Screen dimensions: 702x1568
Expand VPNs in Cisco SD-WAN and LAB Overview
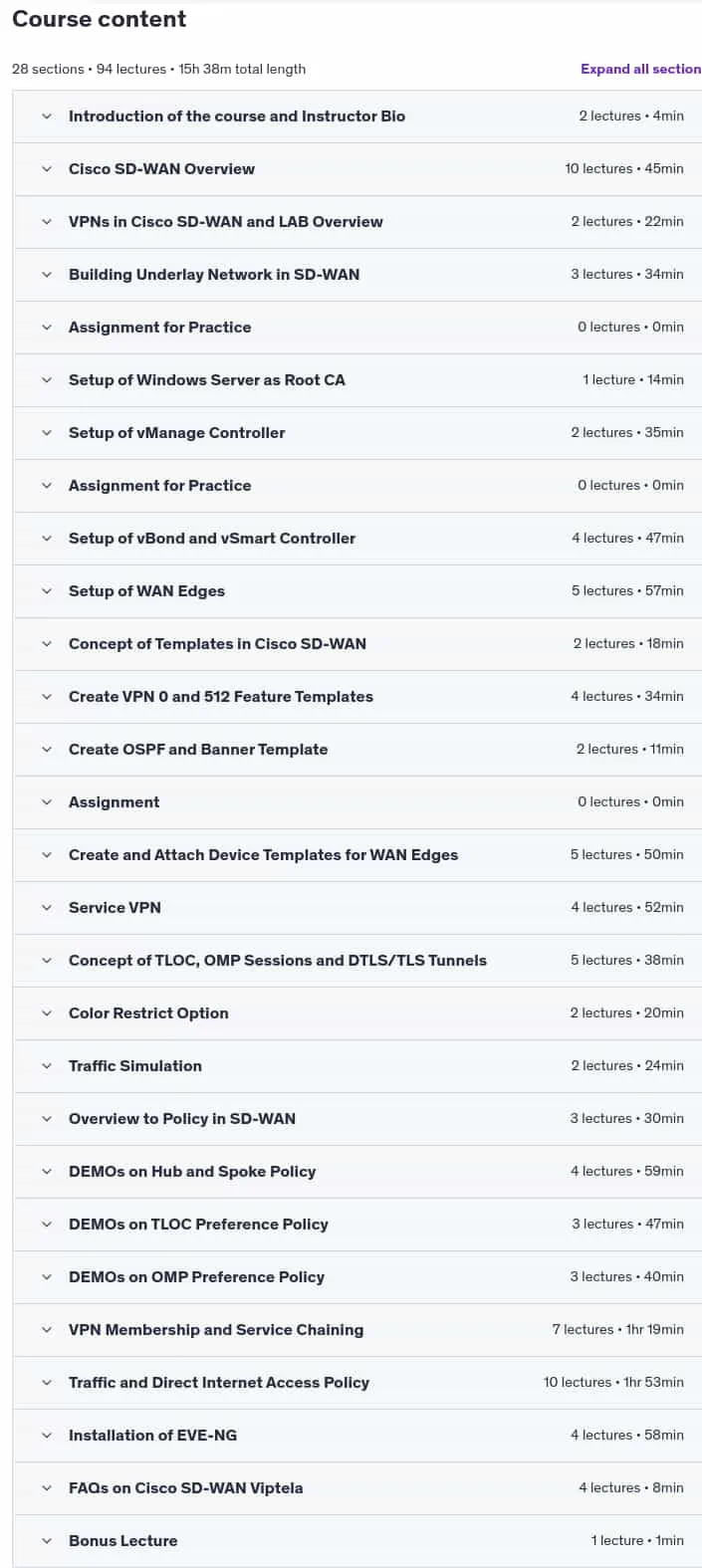(357, 222)
